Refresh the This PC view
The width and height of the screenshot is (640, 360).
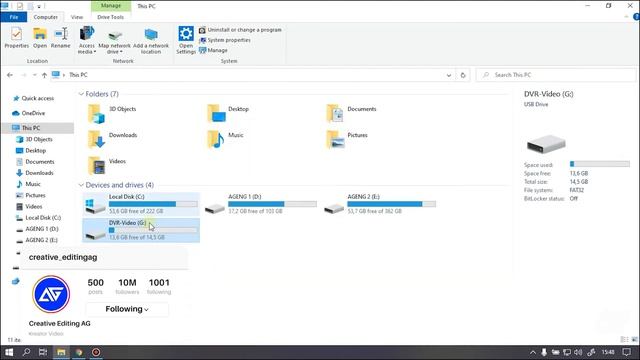point(463,75)
